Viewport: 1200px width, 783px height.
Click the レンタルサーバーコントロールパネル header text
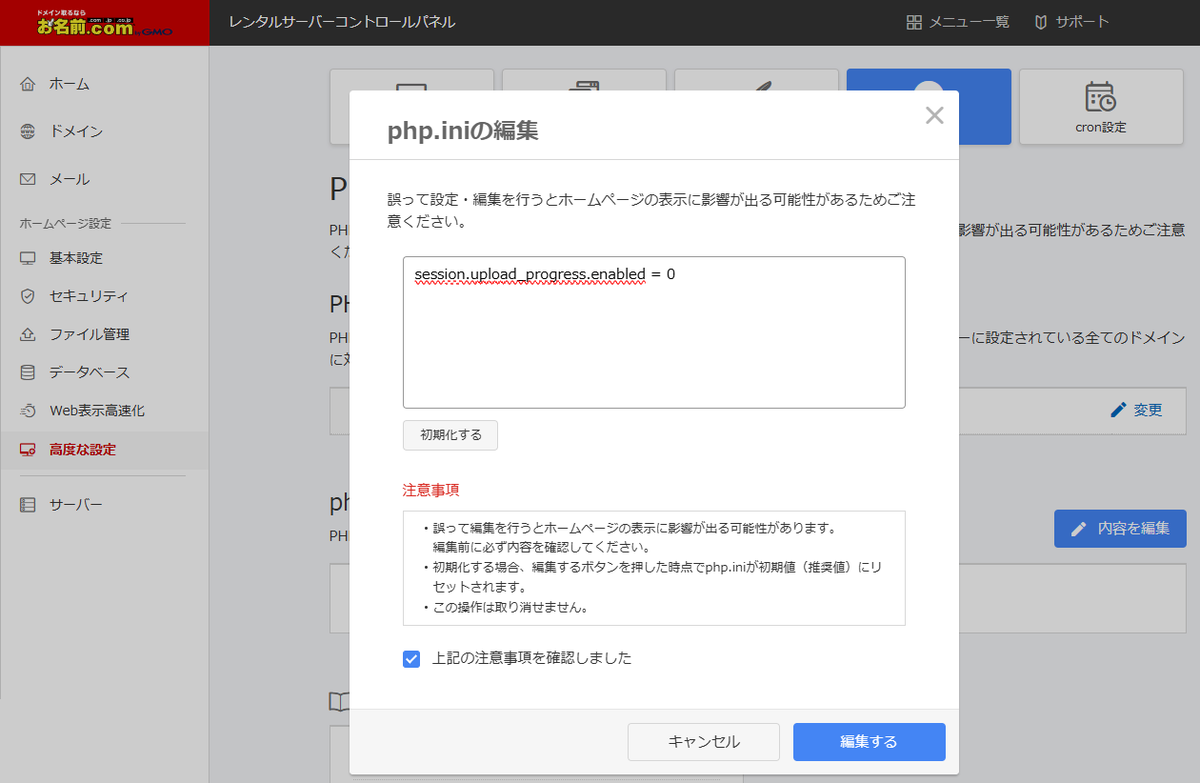(342, 22)
